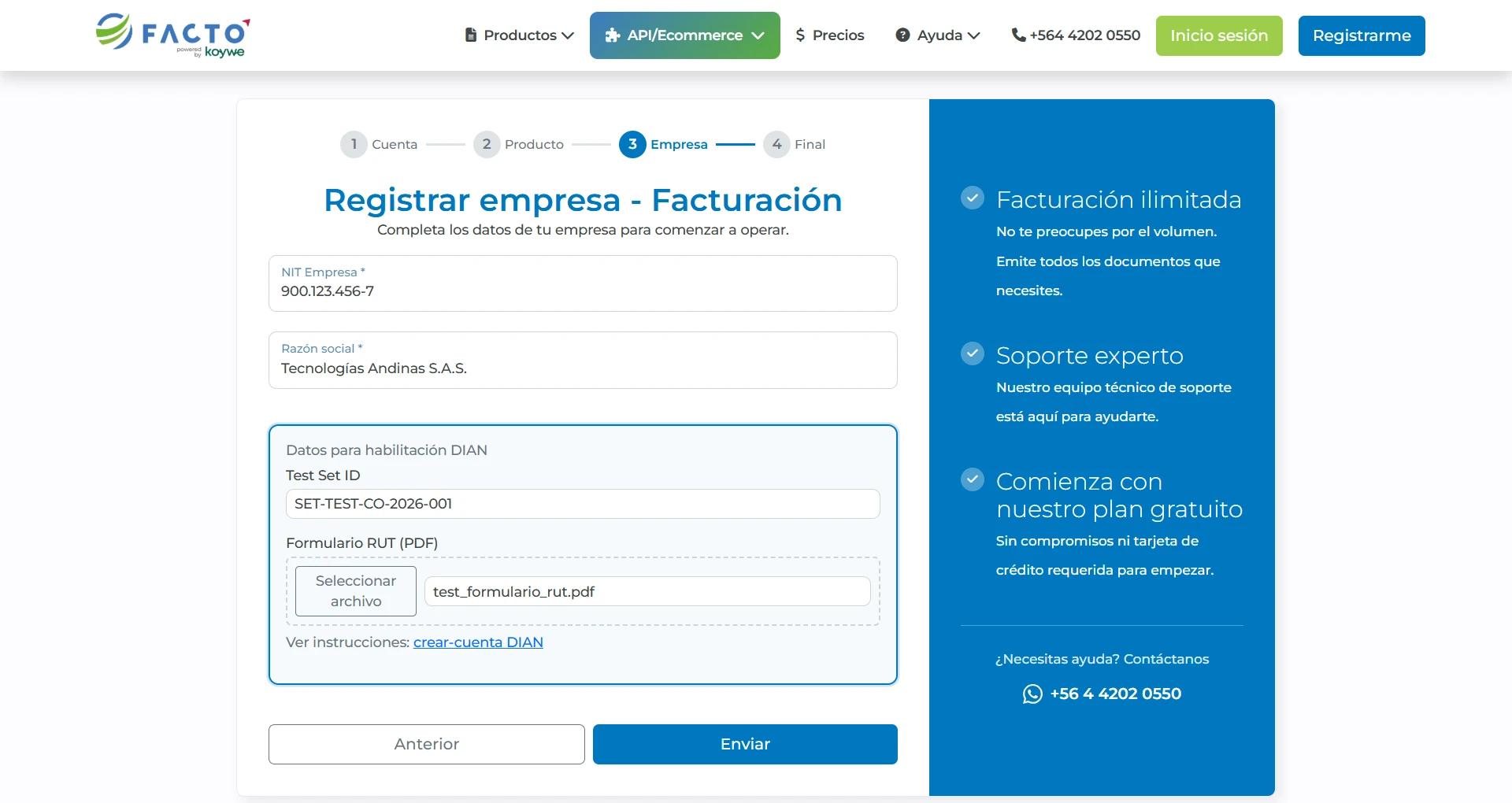The image size is (1512, 803).
Task: Submit the form with Enviar
Action: point(745,744)
